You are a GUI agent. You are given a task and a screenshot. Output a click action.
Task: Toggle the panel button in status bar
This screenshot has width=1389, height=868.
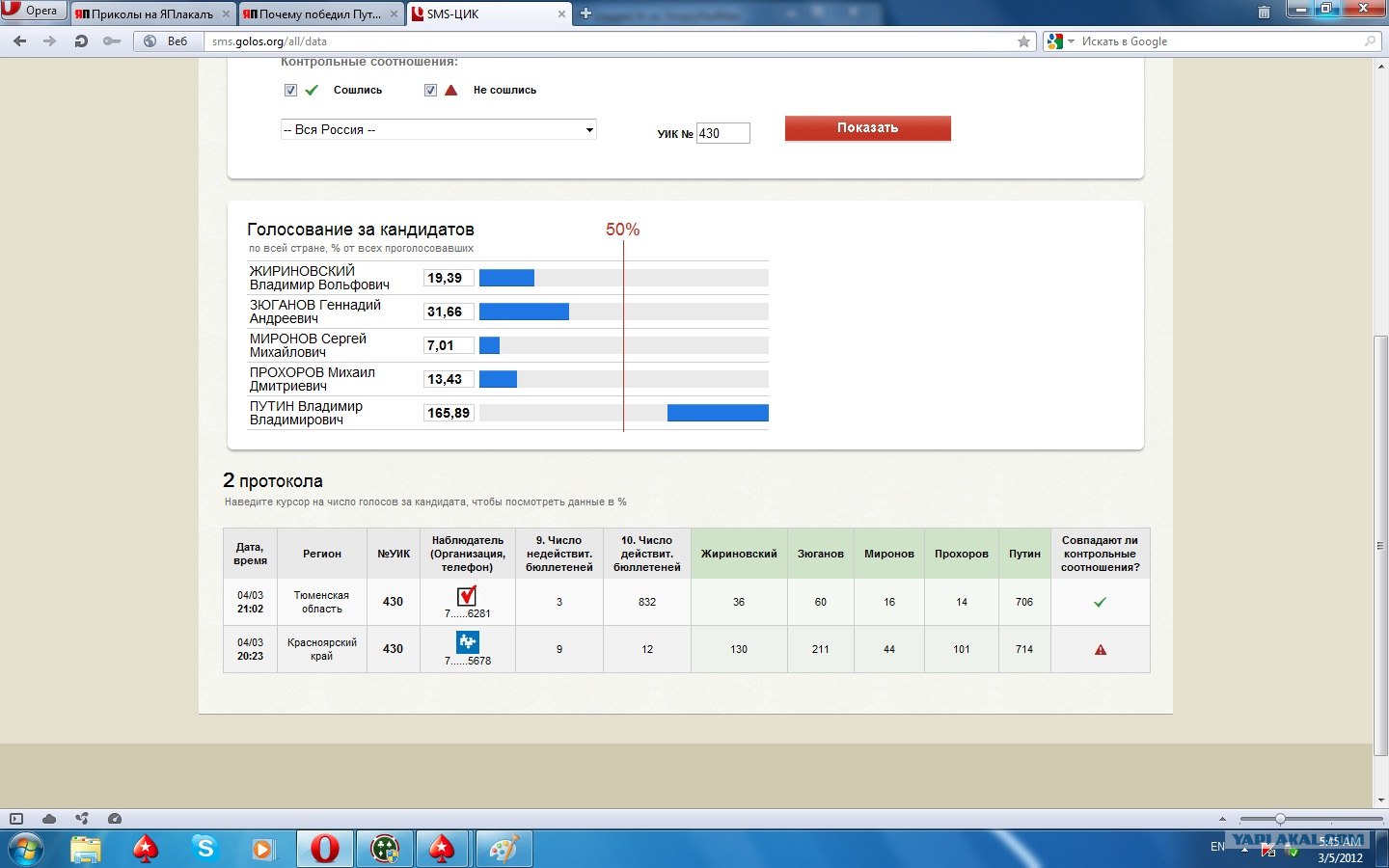click(16, 819)
